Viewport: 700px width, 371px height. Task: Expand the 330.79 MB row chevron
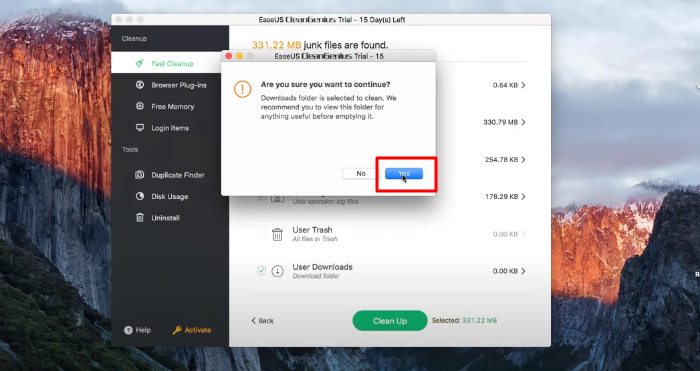(523, 122)
